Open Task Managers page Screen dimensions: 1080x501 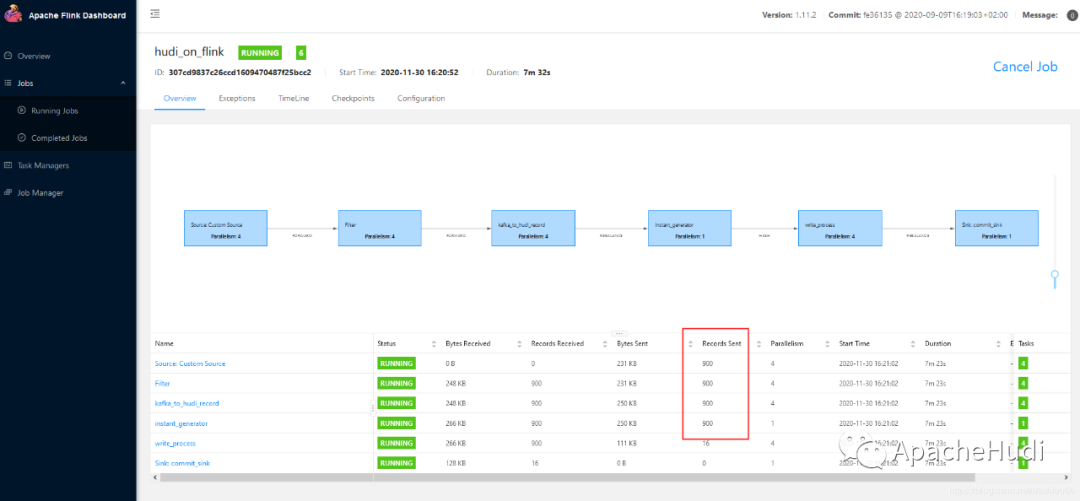43,165
